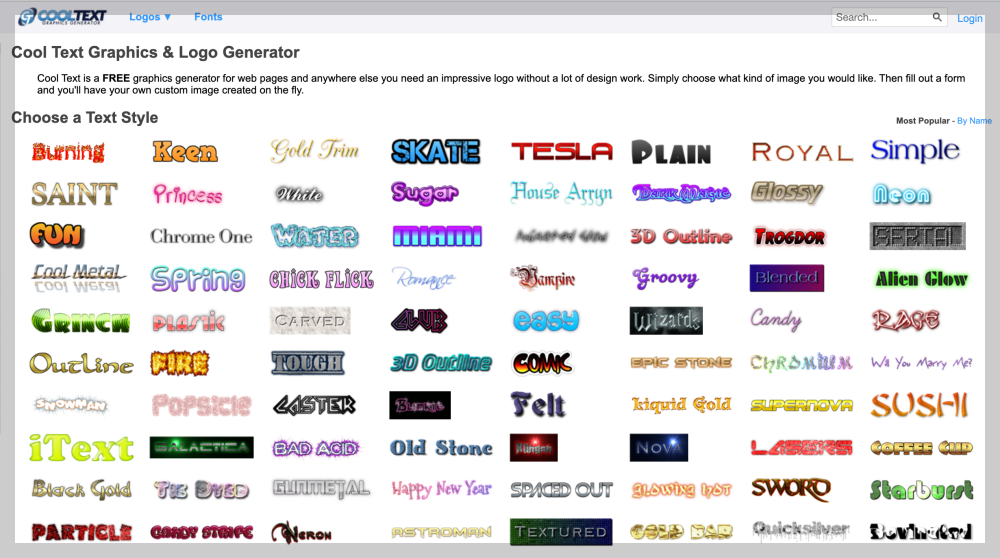Screen dimensions: 1000x558
Task: Choose the SKATE logo style
Action: click(436, 152)
